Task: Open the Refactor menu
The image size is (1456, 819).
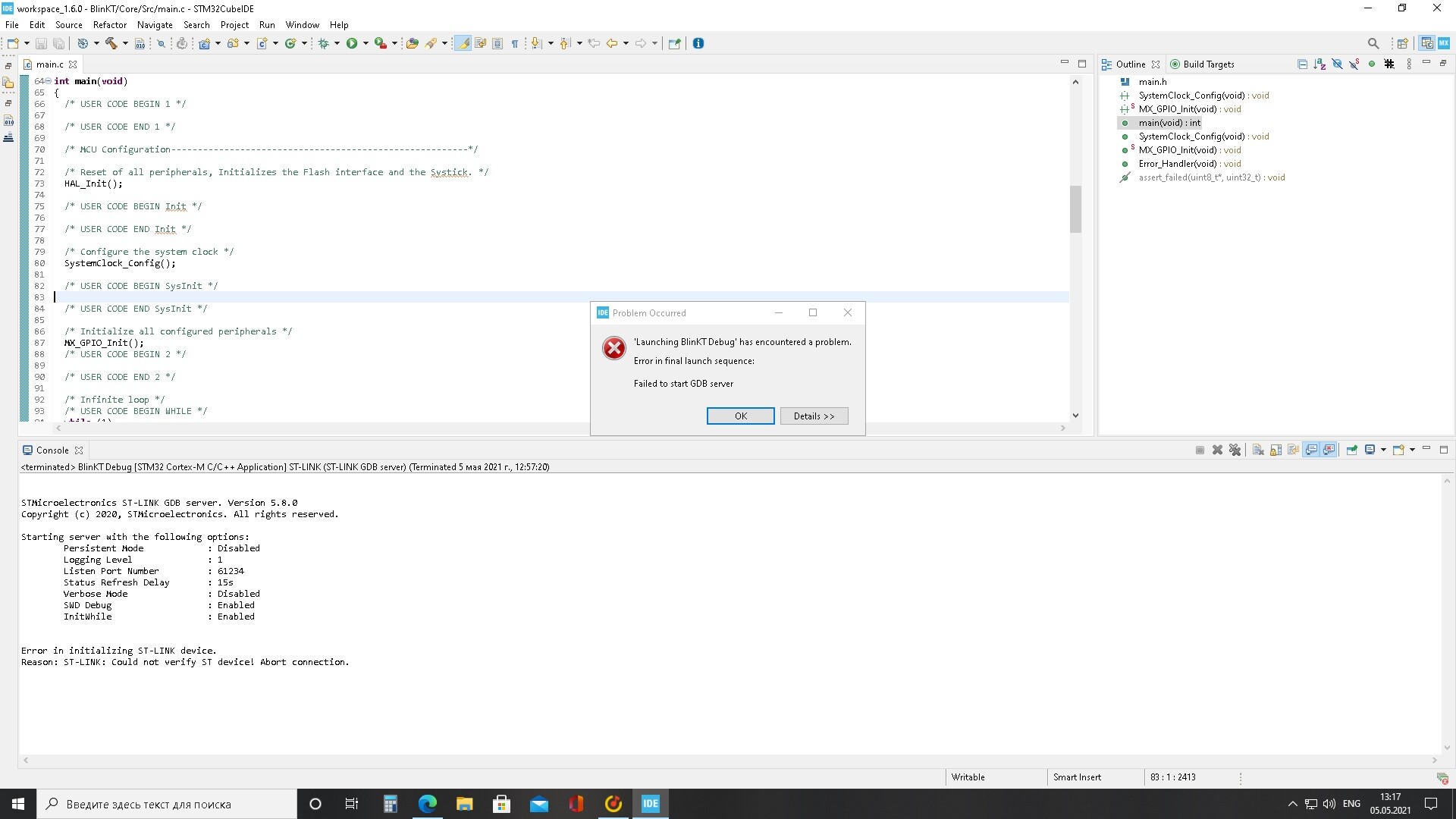Action: click(110, 25)
